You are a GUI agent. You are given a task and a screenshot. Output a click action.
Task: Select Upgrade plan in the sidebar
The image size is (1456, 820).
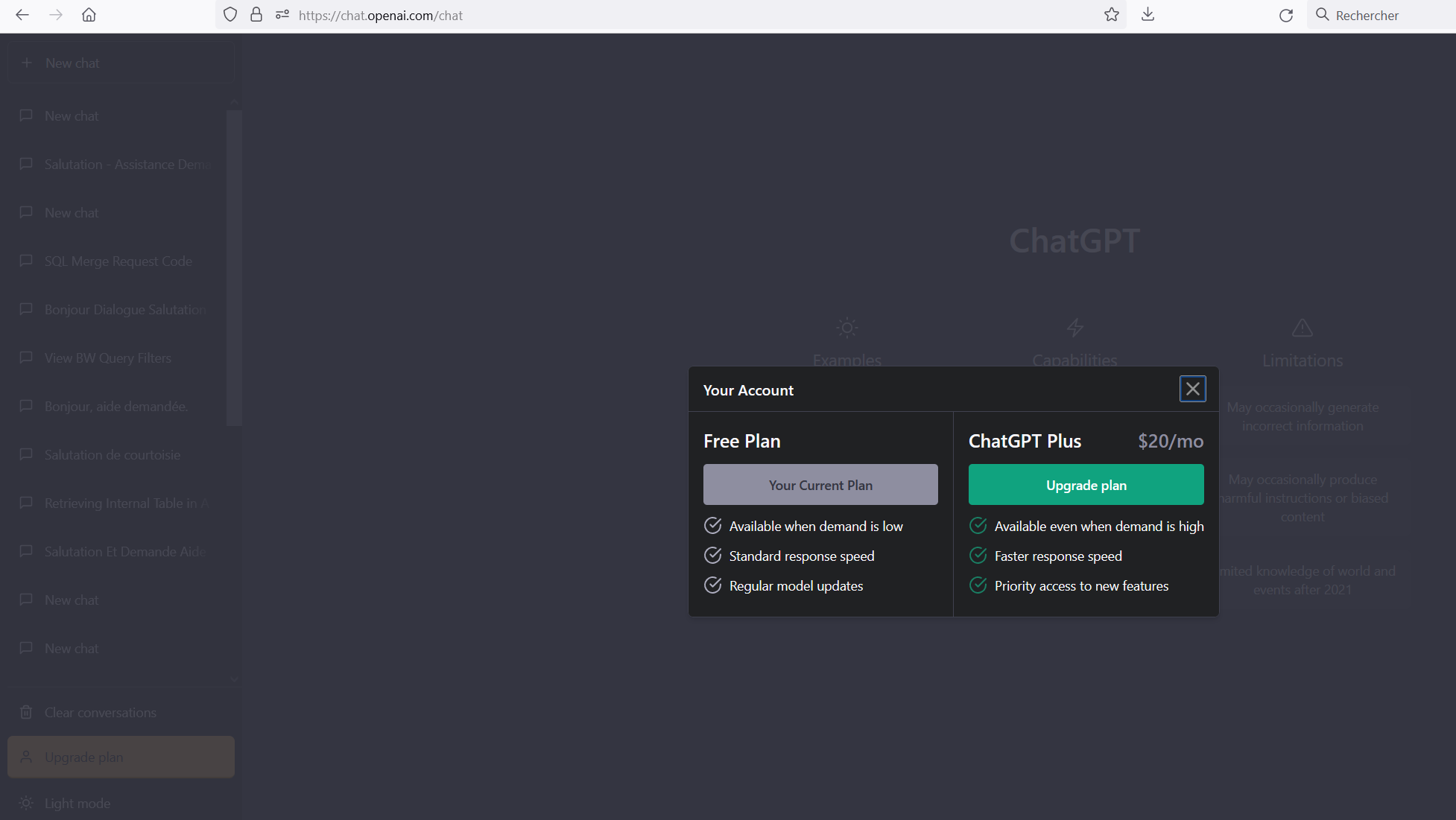click(x=121, y=757)
